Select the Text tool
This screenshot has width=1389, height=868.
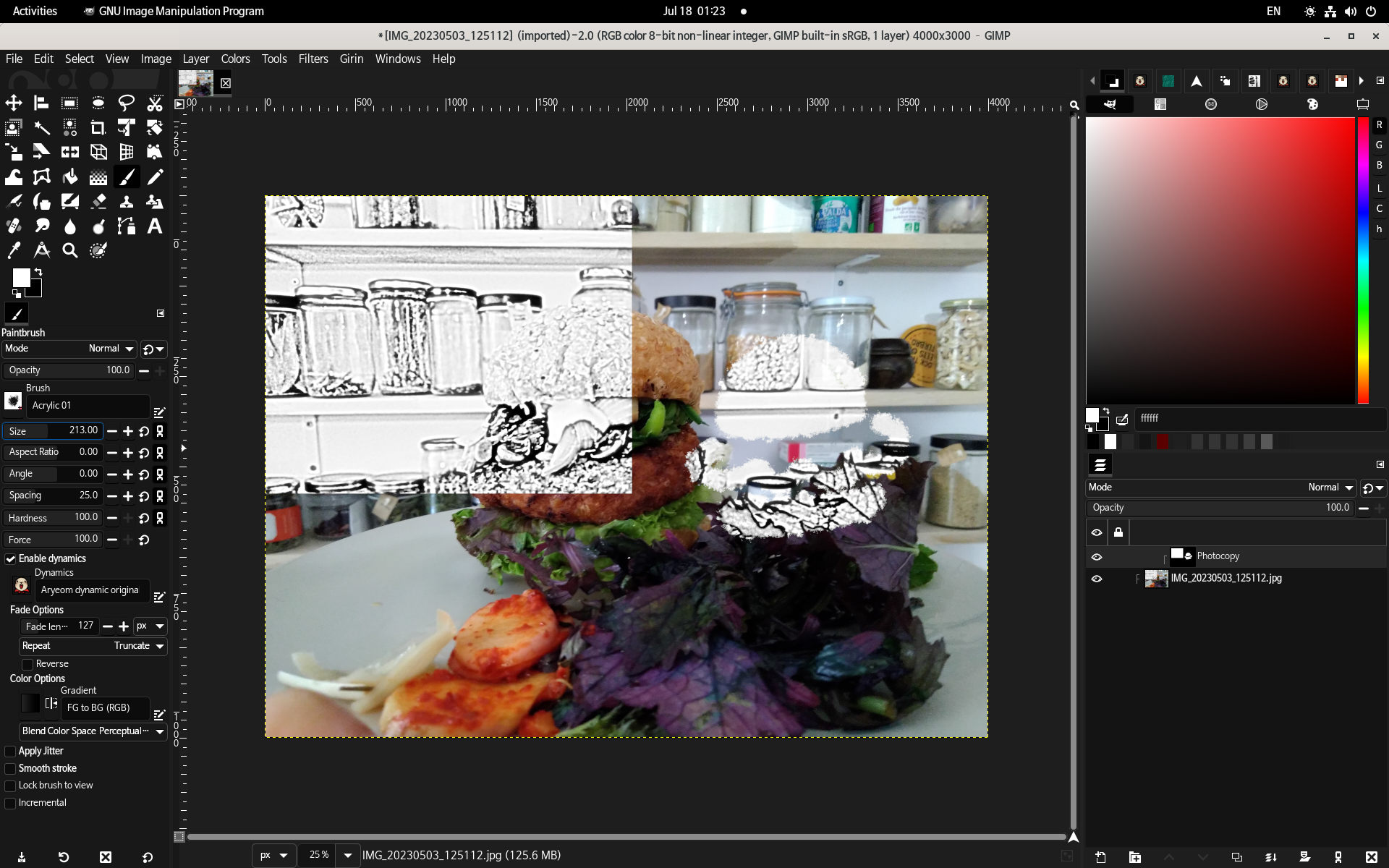point(155,225)
